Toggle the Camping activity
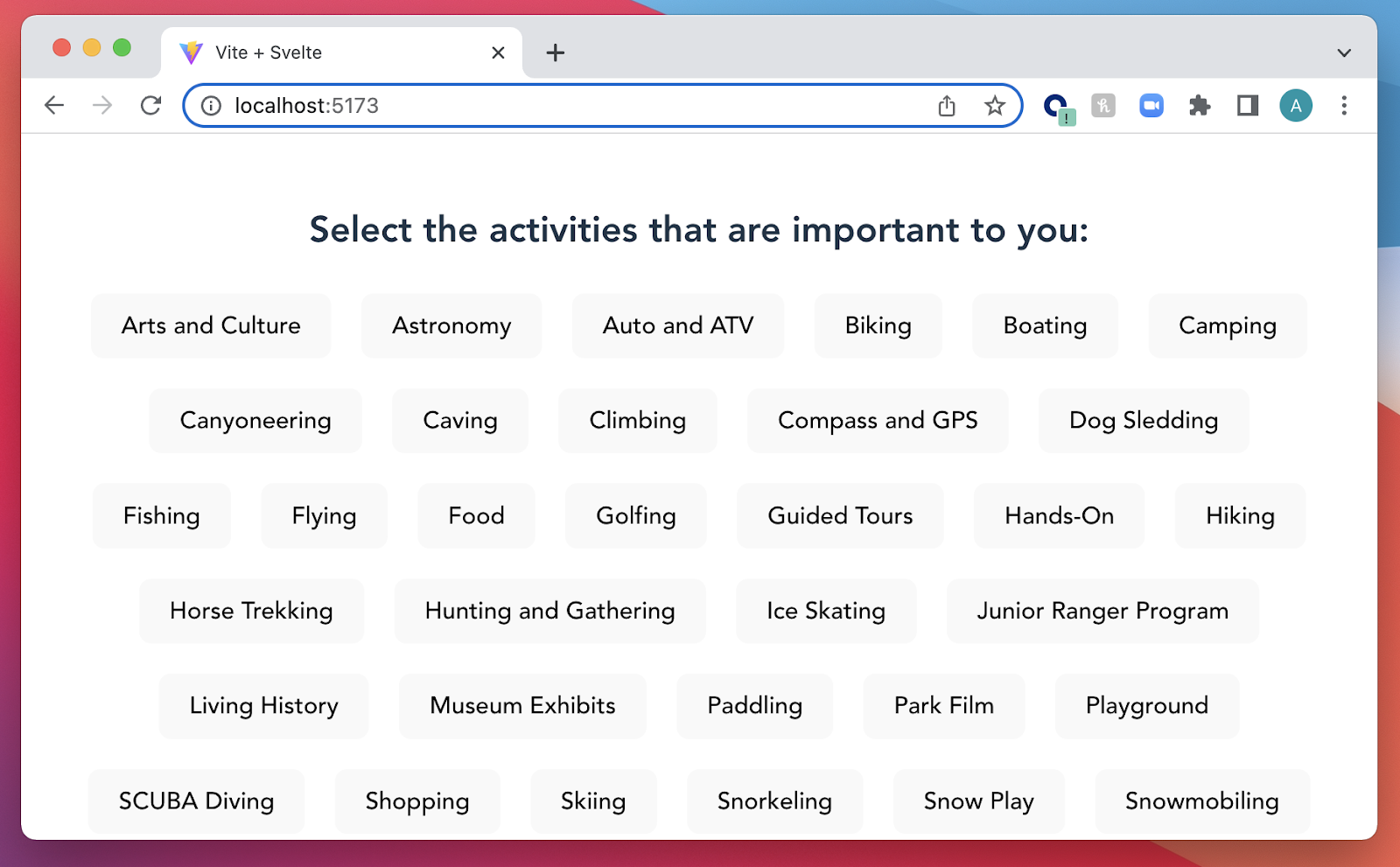This screenshot has height=867, width=1400. point(1228,325)
